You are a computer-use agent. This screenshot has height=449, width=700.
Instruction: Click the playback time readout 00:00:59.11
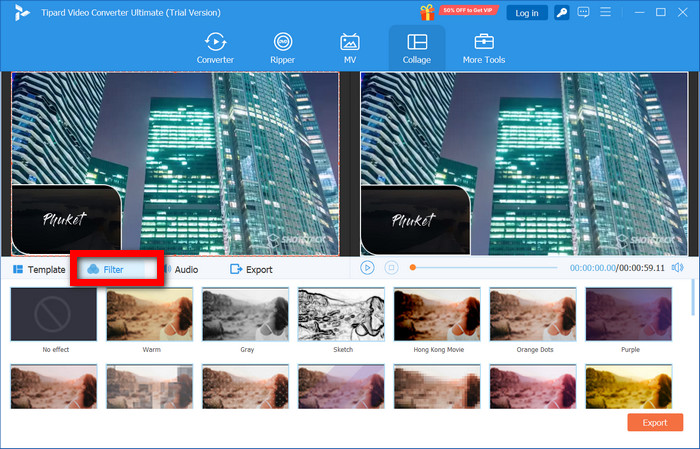[x=642, y=268]
